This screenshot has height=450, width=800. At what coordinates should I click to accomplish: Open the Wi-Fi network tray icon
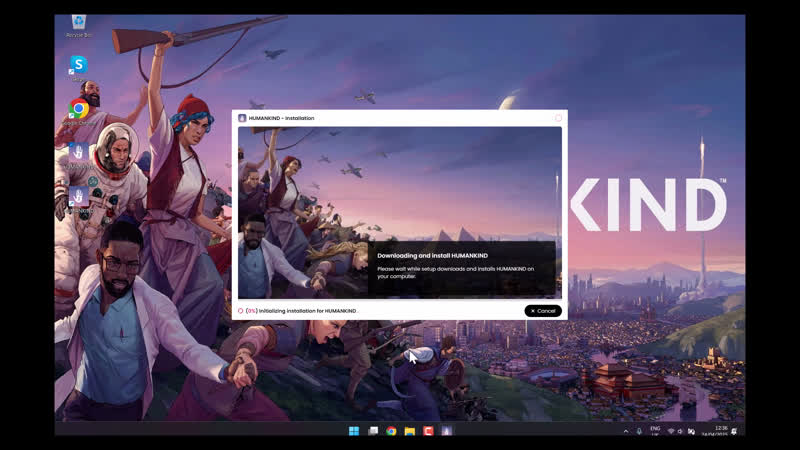[x=671, y=432]
